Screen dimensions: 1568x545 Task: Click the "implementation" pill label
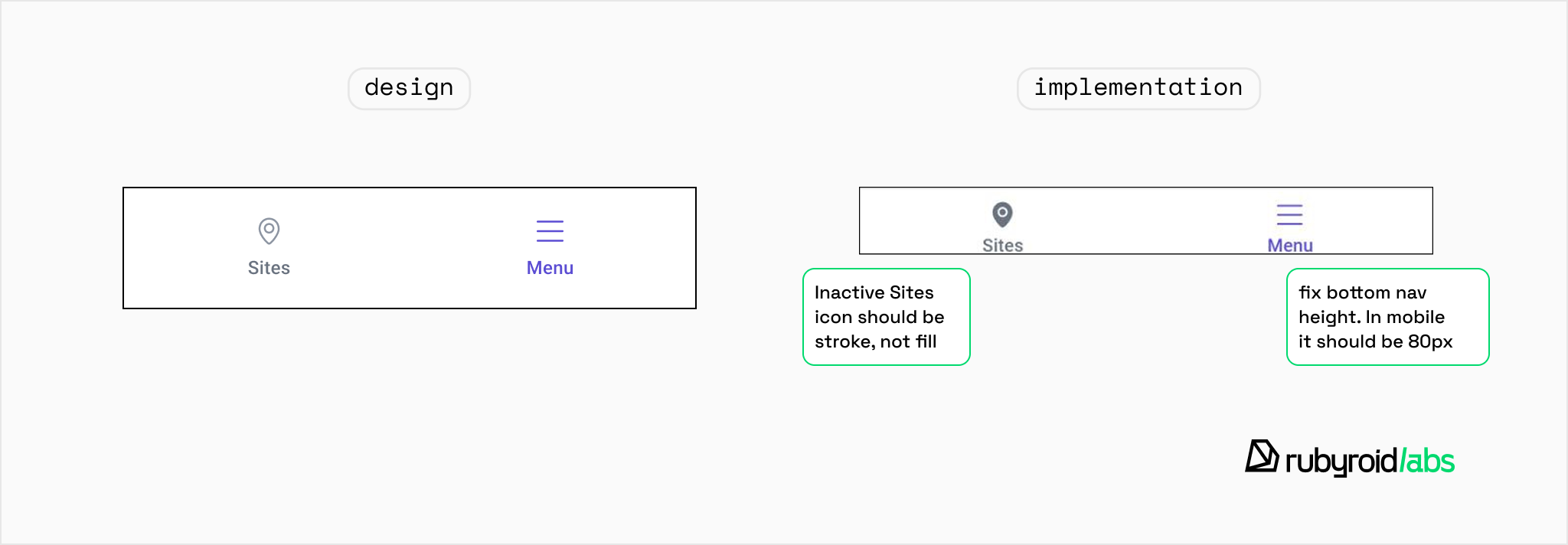[1138, 88]
